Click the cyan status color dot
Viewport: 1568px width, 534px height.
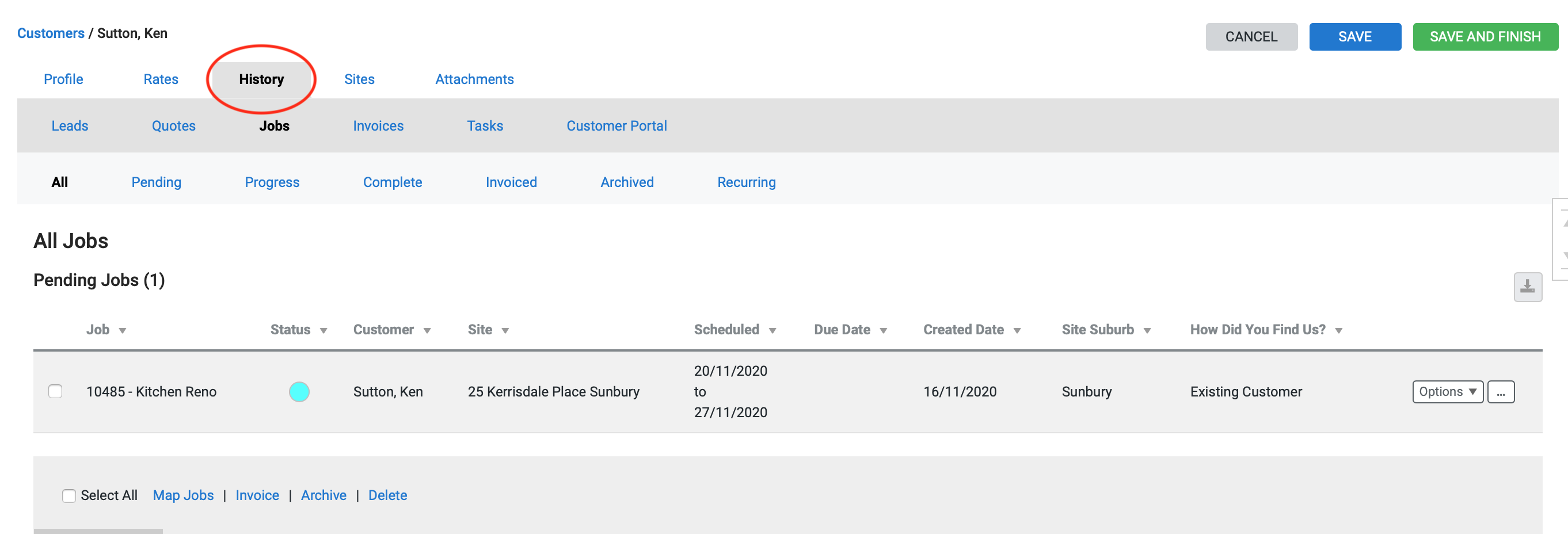click(299, 392)
